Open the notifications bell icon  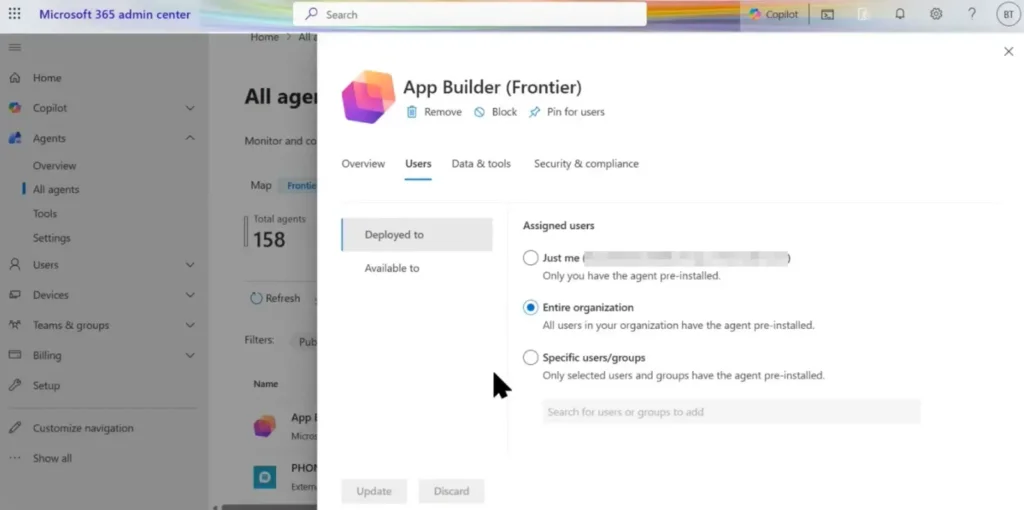coord(900,14)
